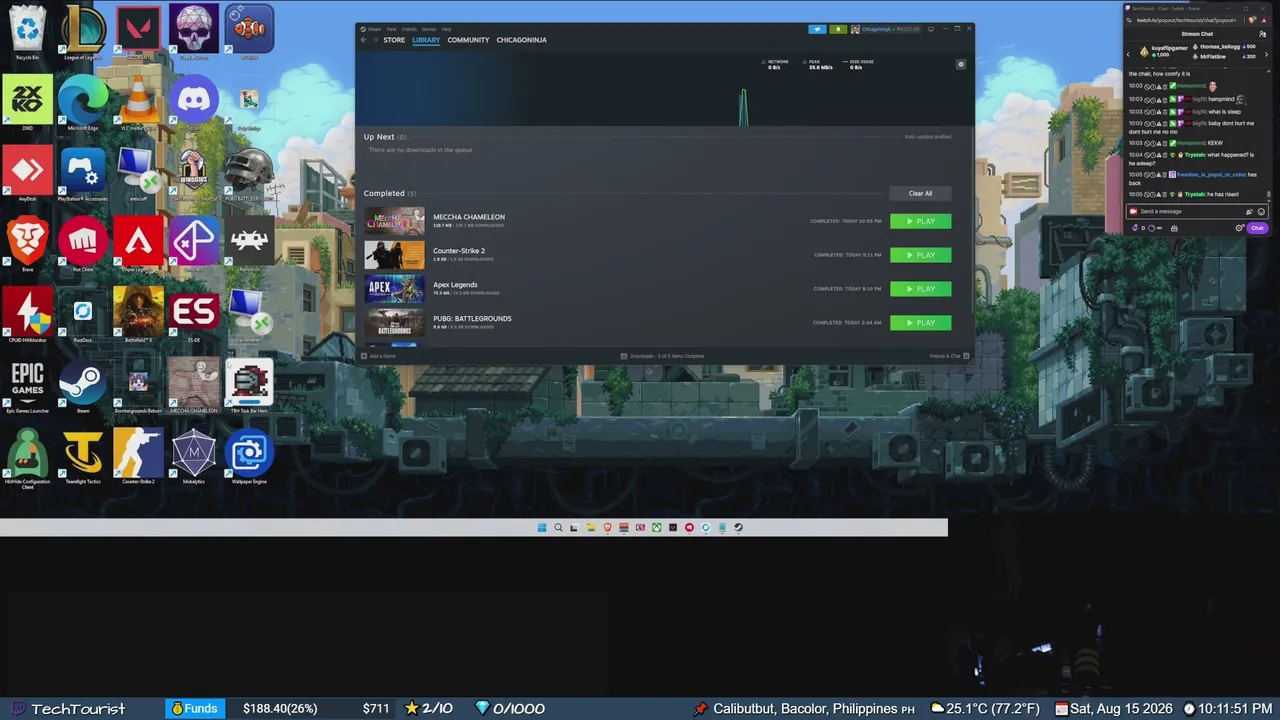Play MECCHA CHAMELEON from downloads
This screenshot has width=1280, height=720.
pyautogui.click(x=920, y=221)
